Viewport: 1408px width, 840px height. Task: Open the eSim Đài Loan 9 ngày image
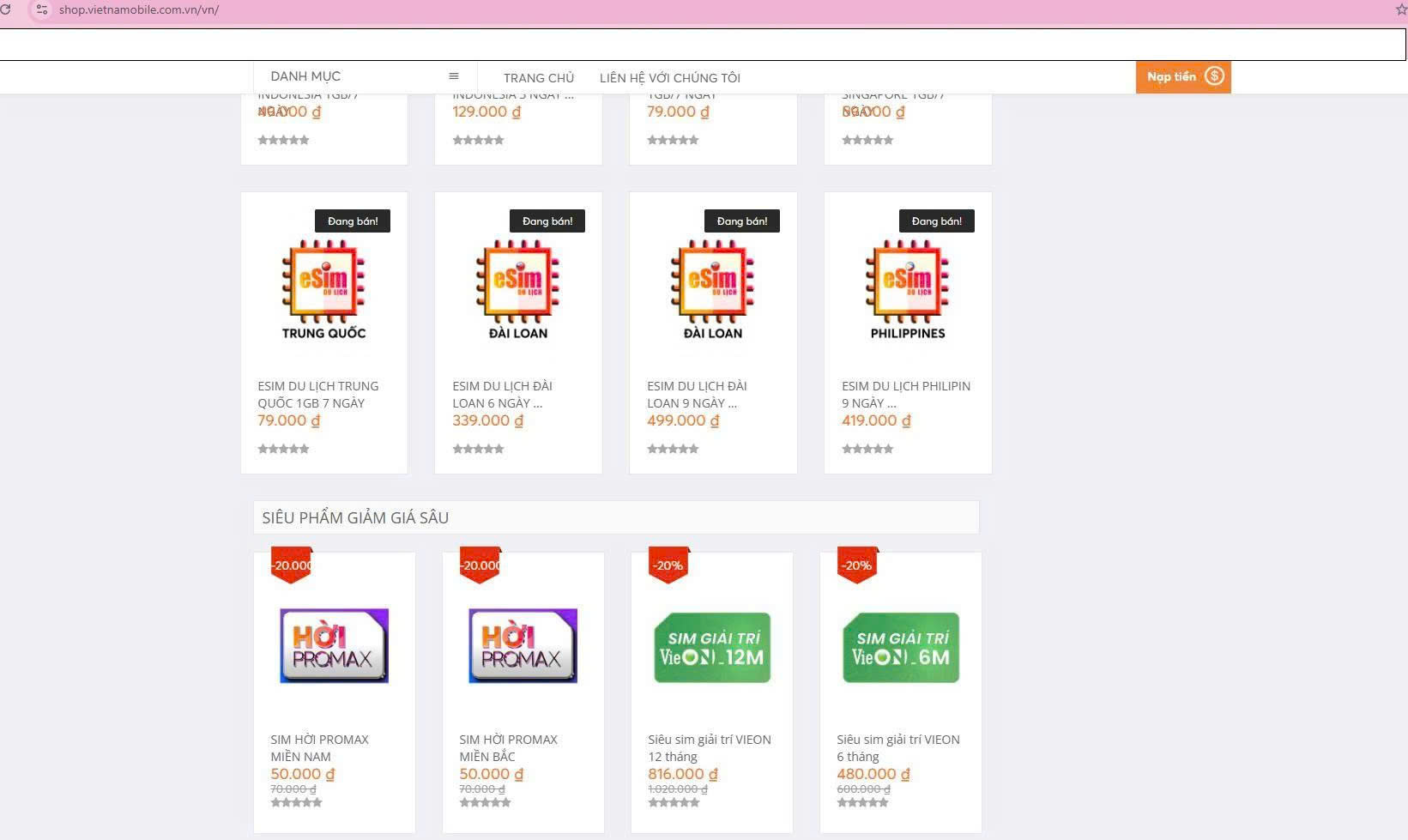click(x=713, y=289)
